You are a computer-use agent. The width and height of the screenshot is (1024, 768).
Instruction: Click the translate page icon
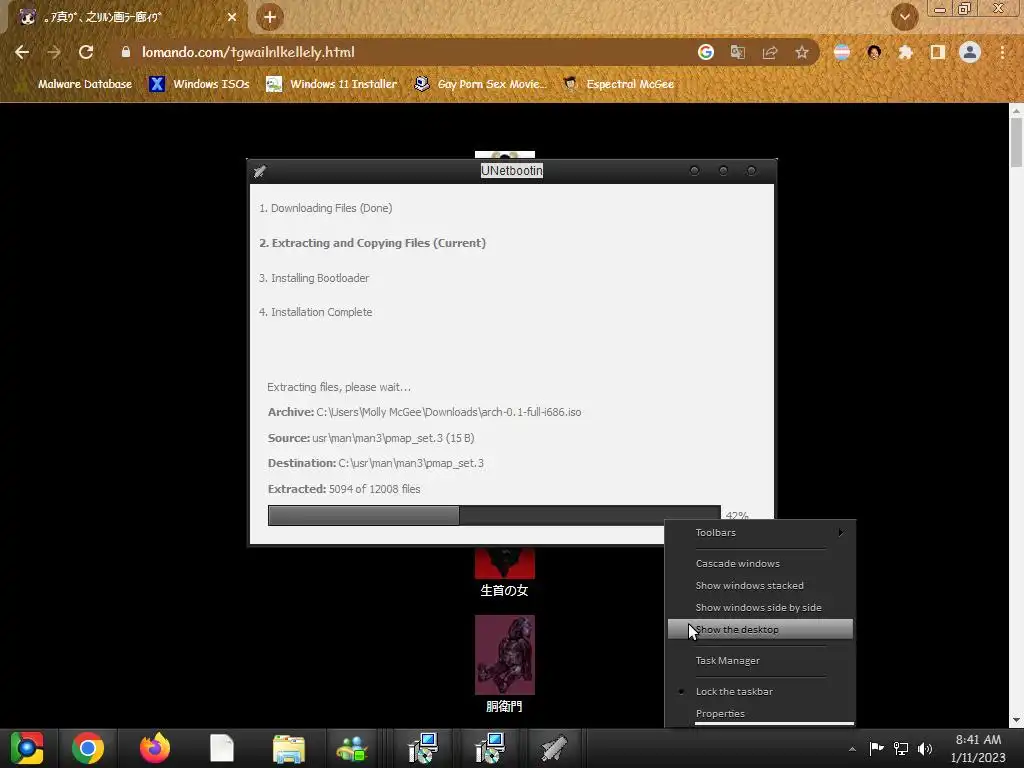pyautogui.click(x=738, y=52)
